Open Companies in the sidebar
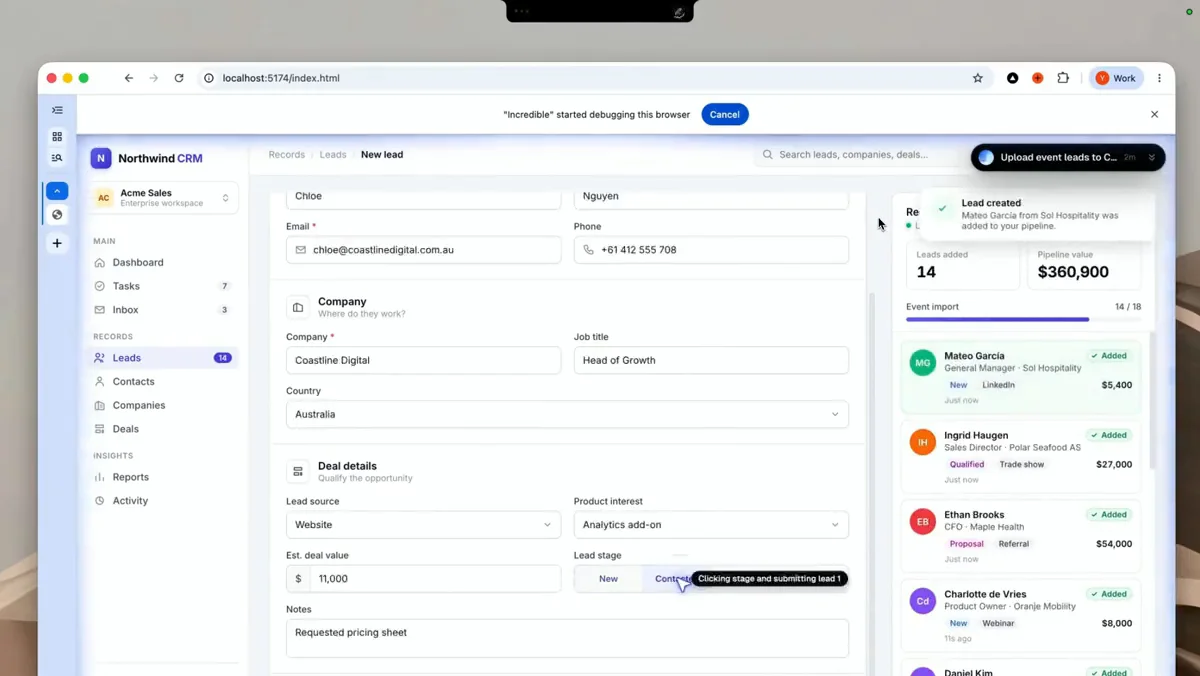This screenshot has height=676, width=1200. click(x=164, y=405)
